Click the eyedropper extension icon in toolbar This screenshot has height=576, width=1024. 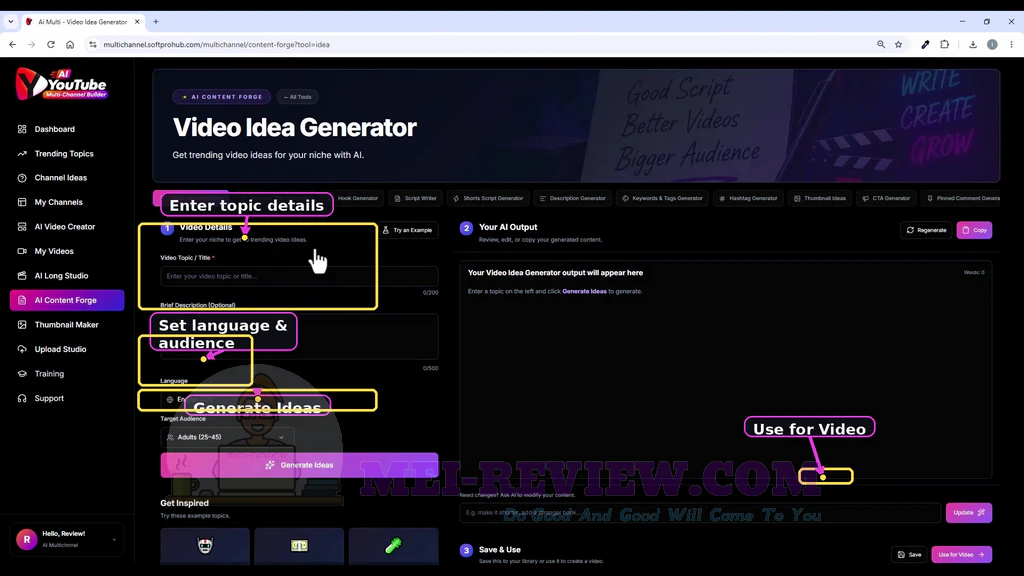(925, 44)
